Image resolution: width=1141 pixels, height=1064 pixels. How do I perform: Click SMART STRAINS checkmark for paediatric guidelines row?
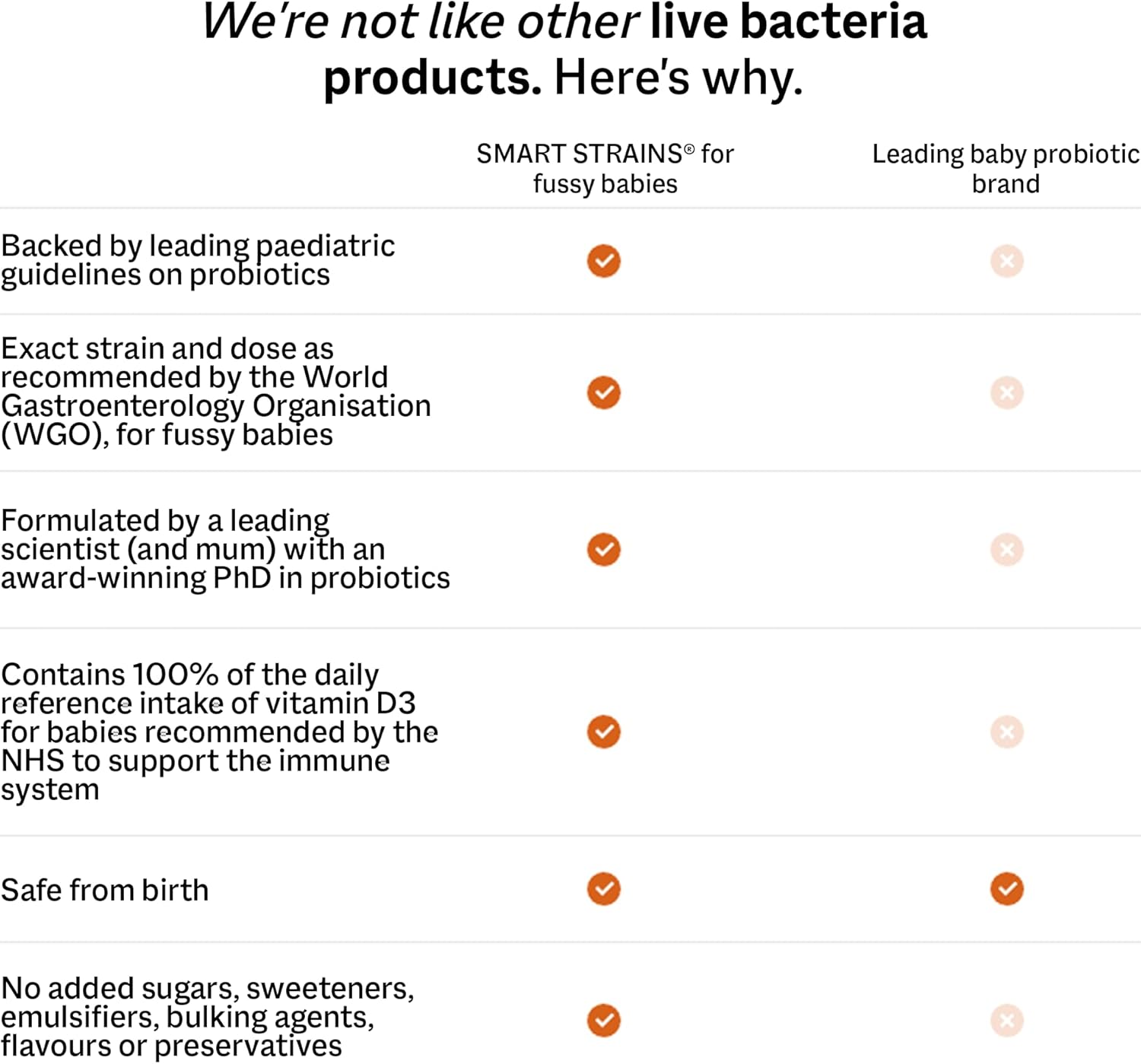[x=604, y=261]
